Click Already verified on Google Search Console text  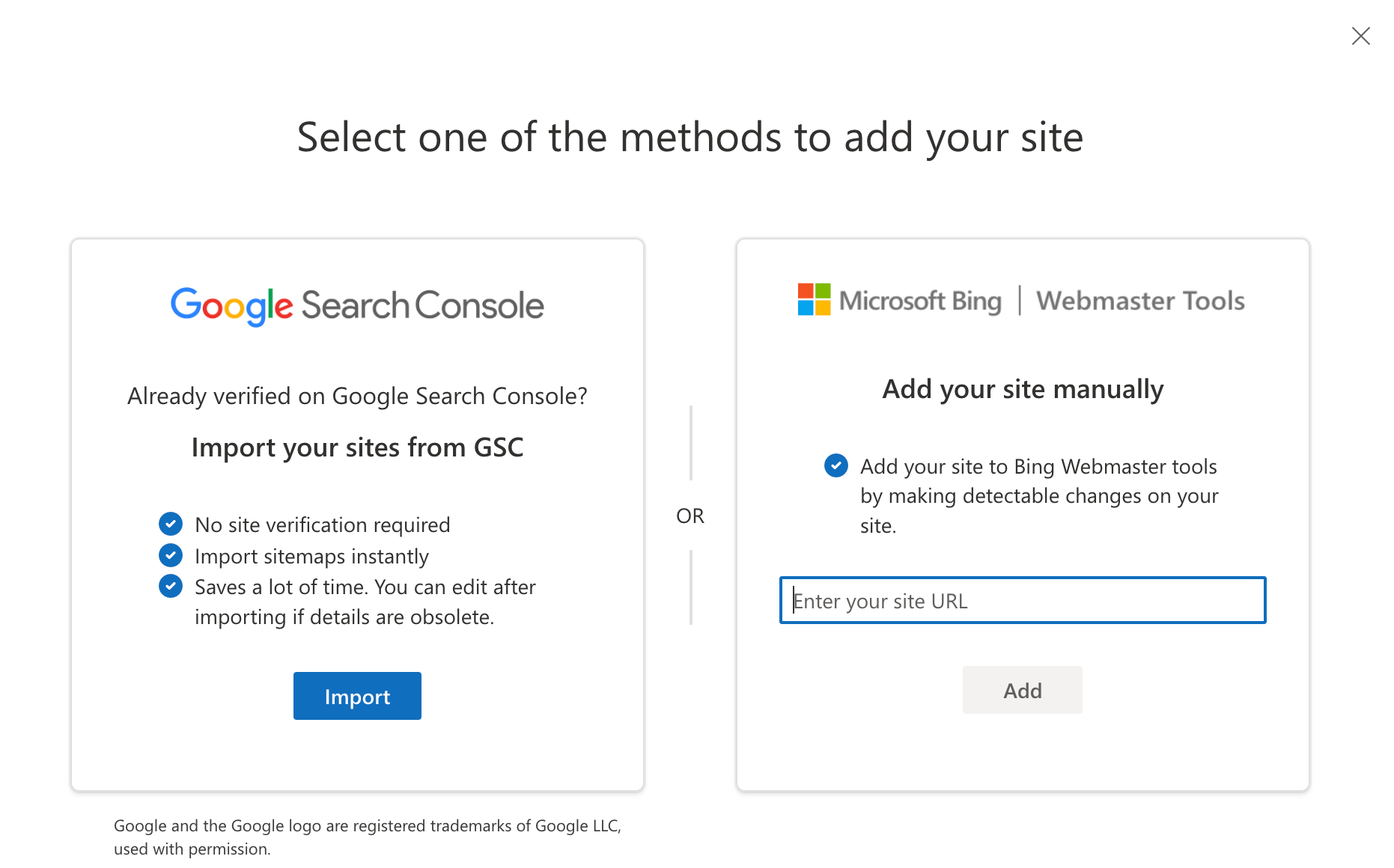point(357,396)
